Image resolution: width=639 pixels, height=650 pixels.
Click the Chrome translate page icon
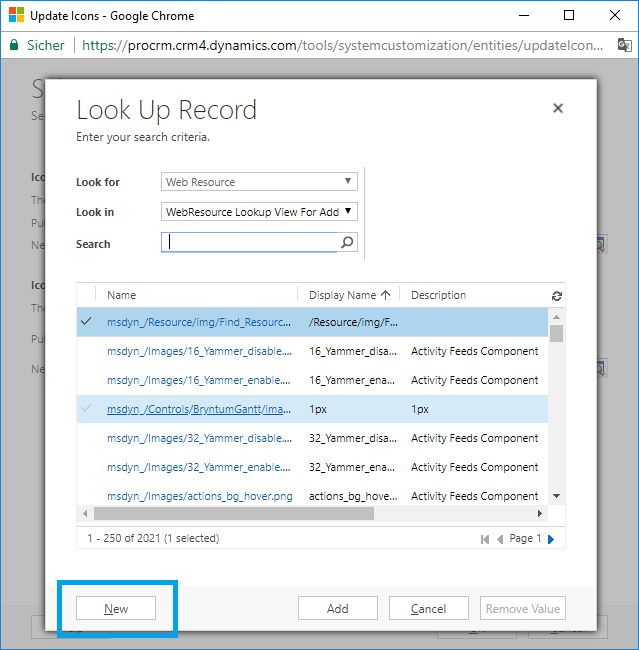click(x=624, y=45)
